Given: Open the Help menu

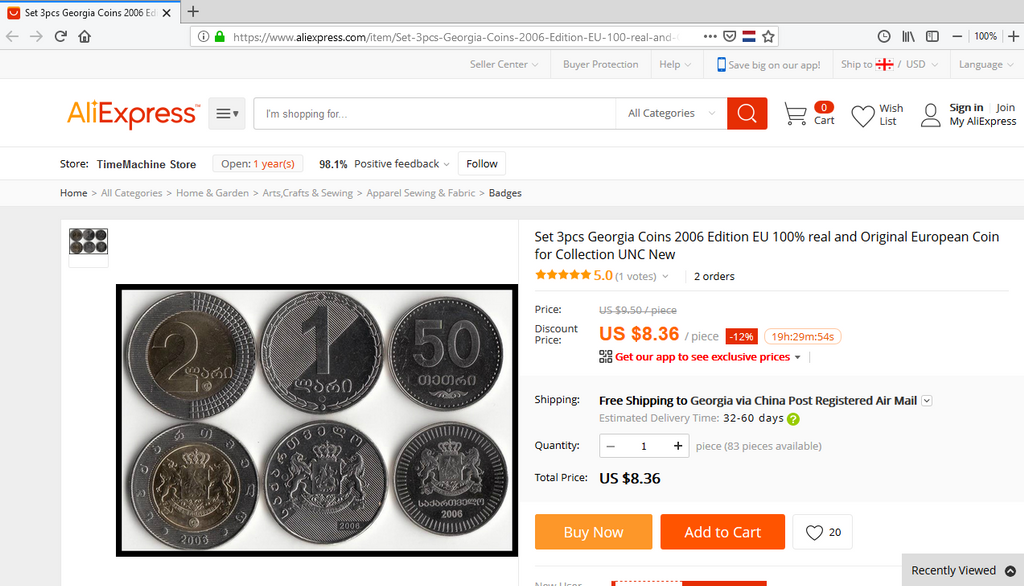Looking at the screenshot, I should [x=675, y=64].
